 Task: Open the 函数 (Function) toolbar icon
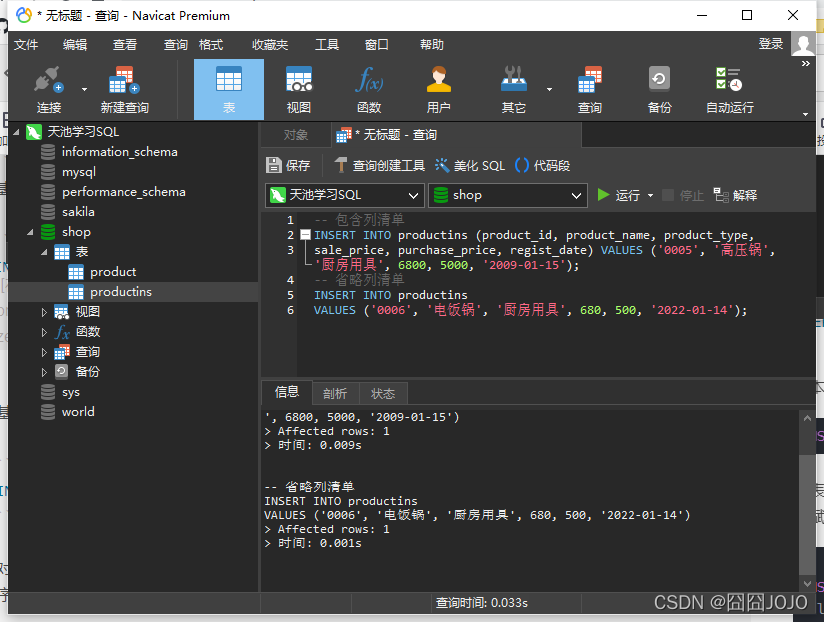click(x=369, y=89)
